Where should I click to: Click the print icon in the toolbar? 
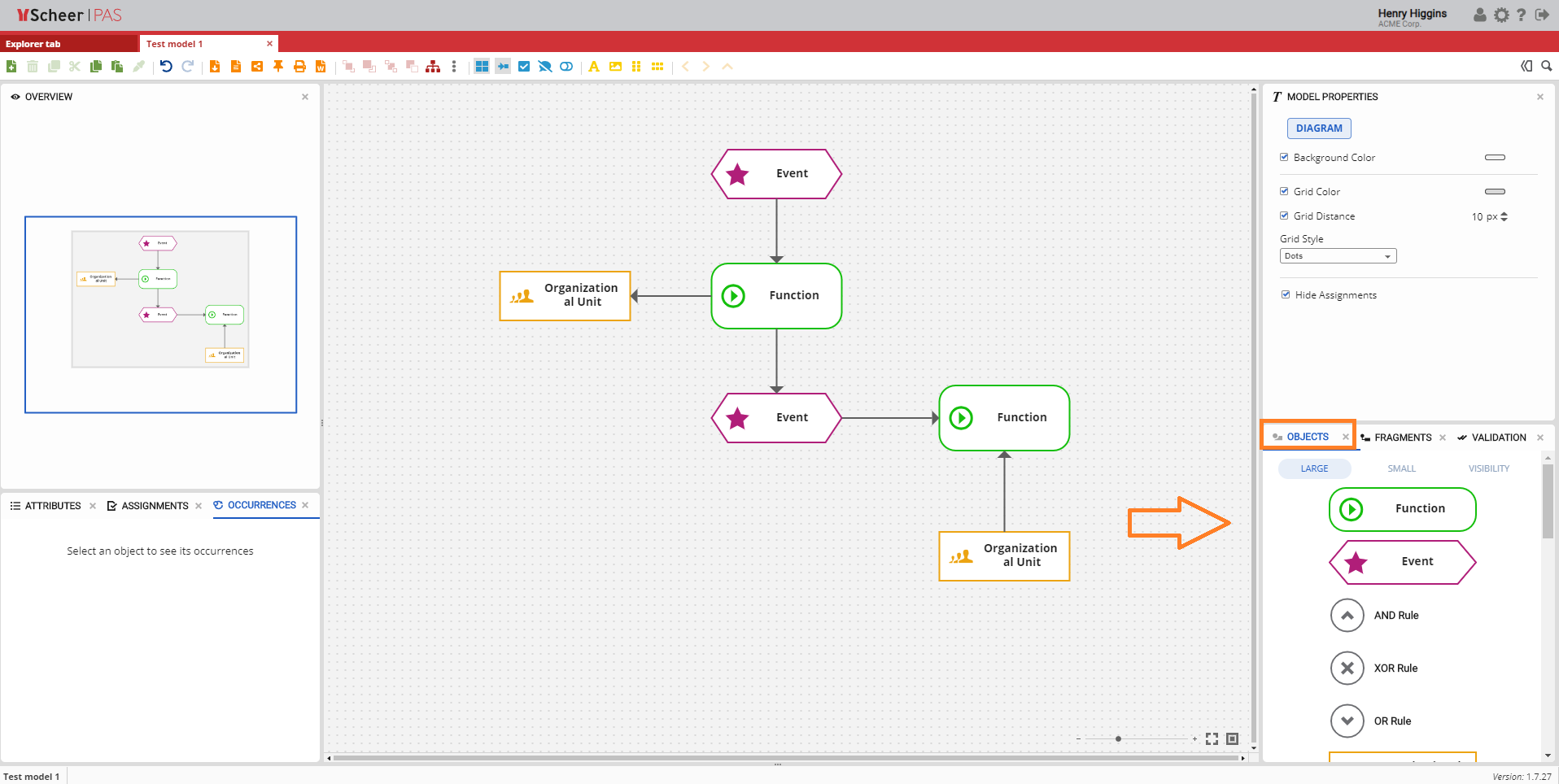[299, 67]
